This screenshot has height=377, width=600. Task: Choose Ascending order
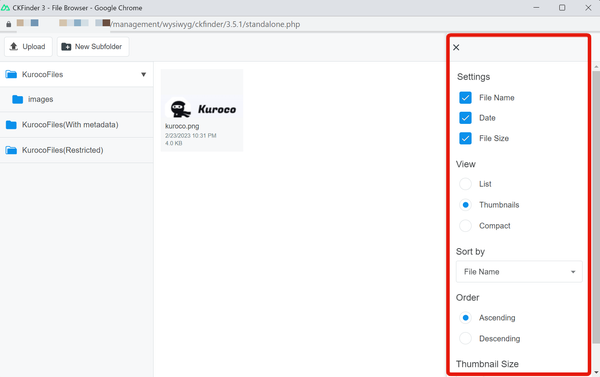tap(465, 318)
